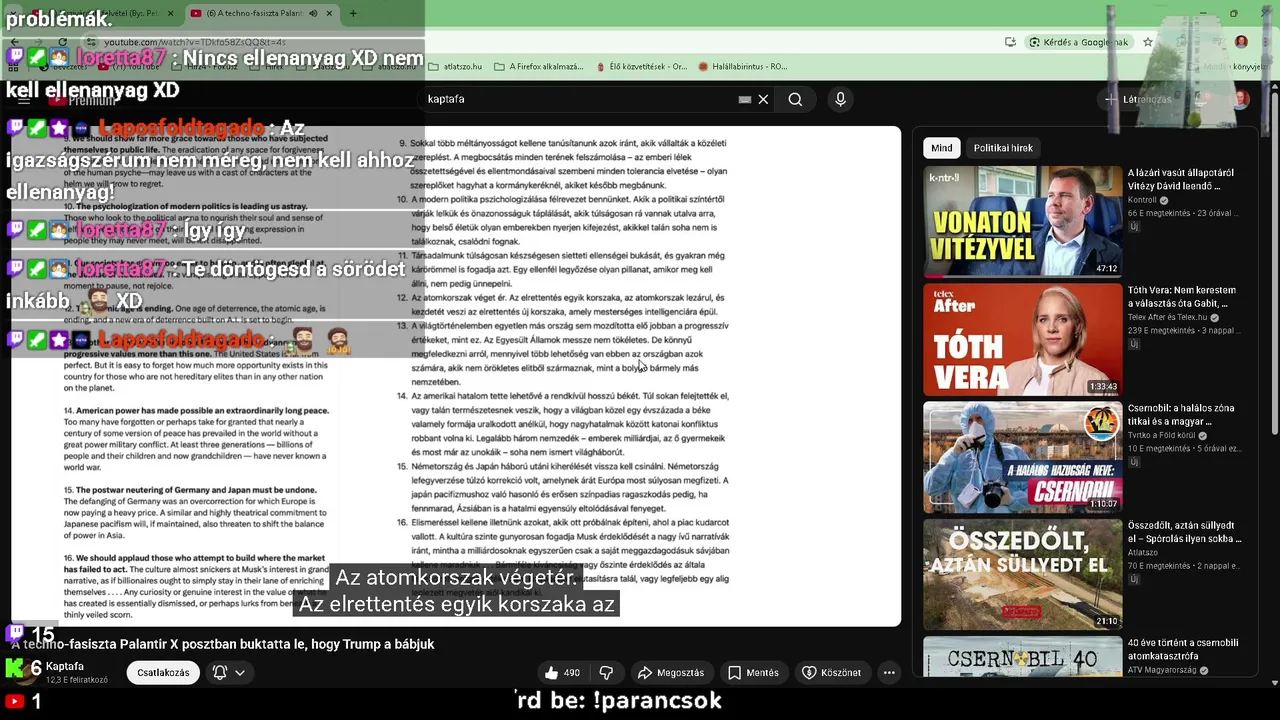Screen dimensions: 1280x720
Task: Visit the ATV Magyarország channel name
Action: tap(1163, 670)
